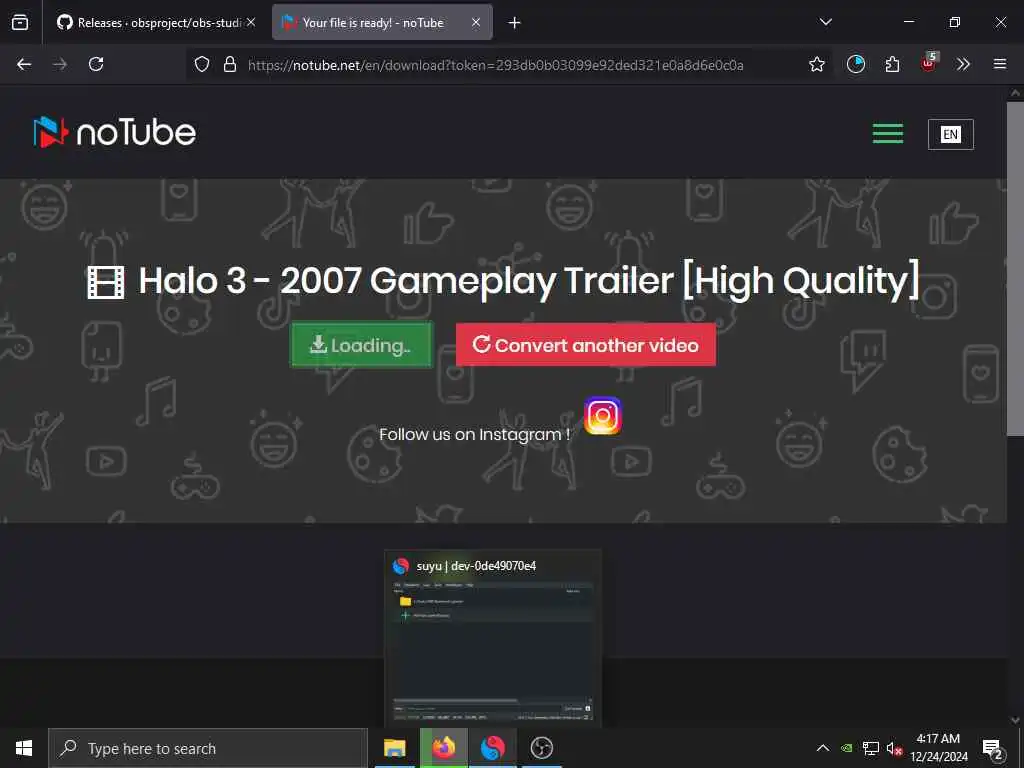The image size is (1024, 768).
Task: Select the suyu window preview thumbnail
Action: click(x=493, y=638)
